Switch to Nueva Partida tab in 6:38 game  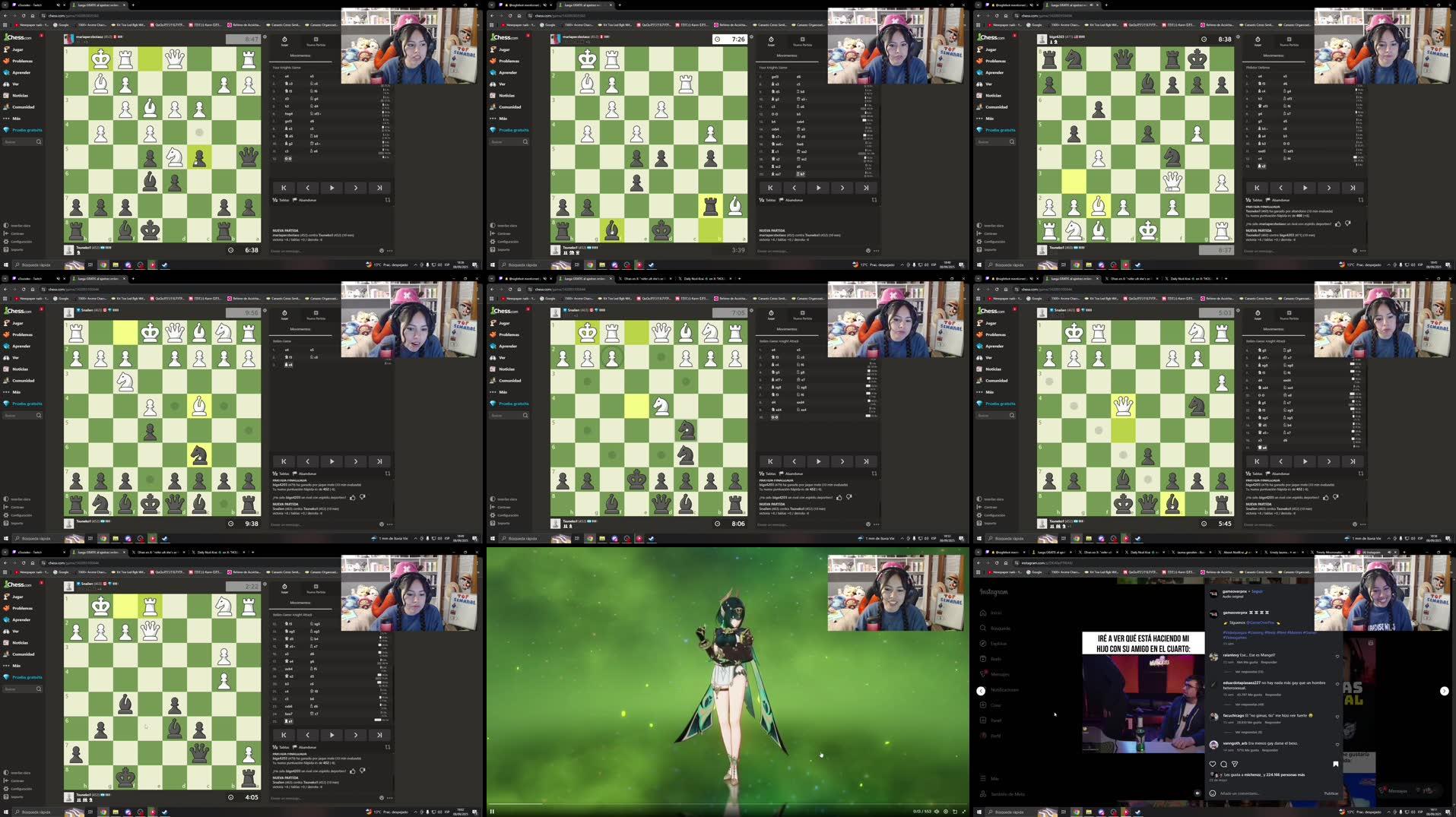click(316, 41)
